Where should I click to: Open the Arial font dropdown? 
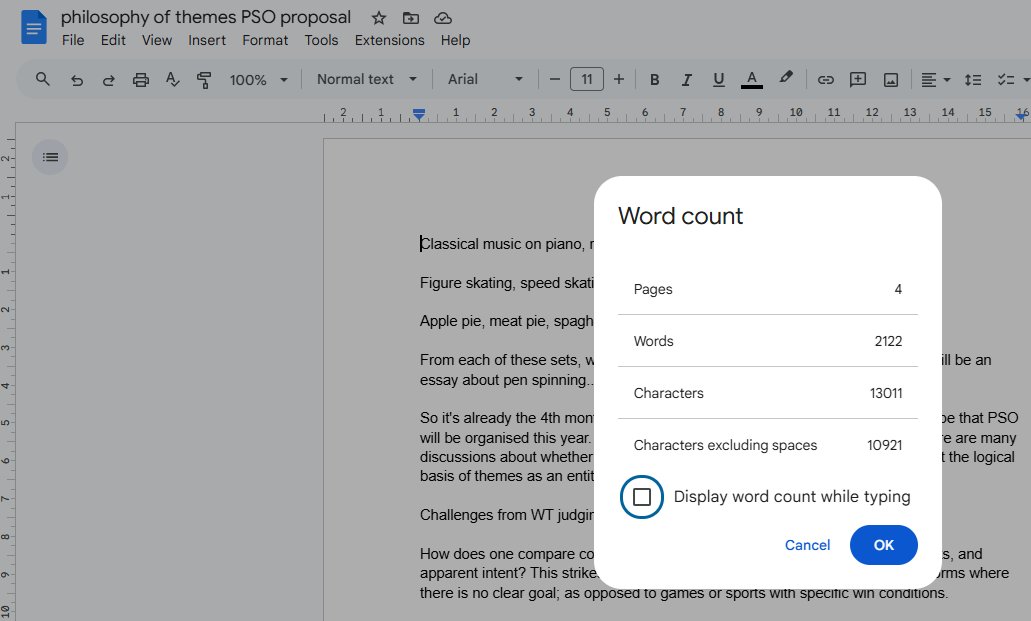(485, 80)
